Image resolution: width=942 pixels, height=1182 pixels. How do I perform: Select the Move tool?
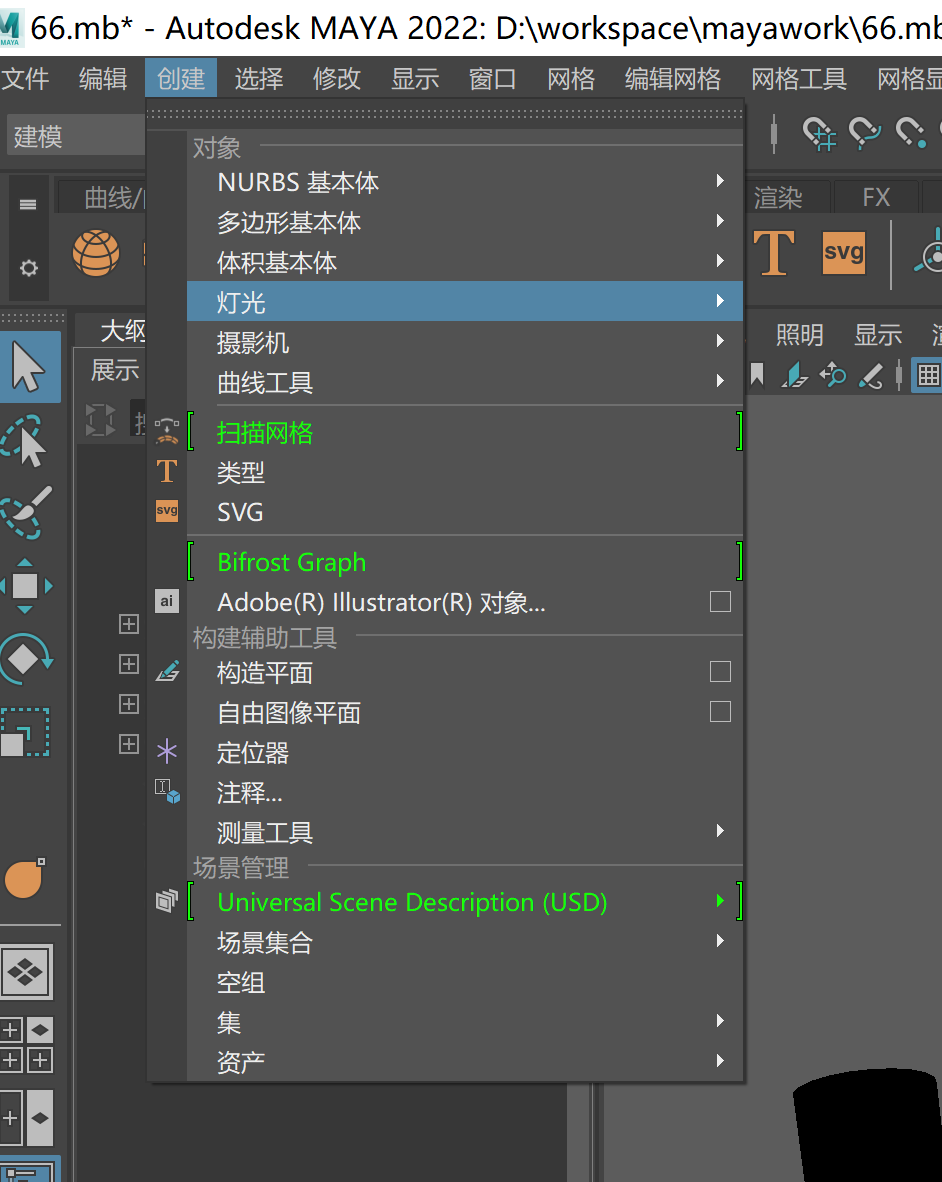(26, 586)
